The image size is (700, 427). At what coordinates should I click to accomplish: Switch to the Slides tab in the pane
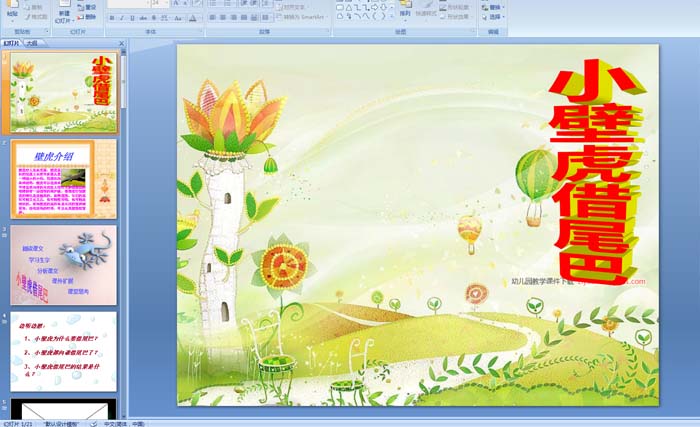click(x=12, y=44)
